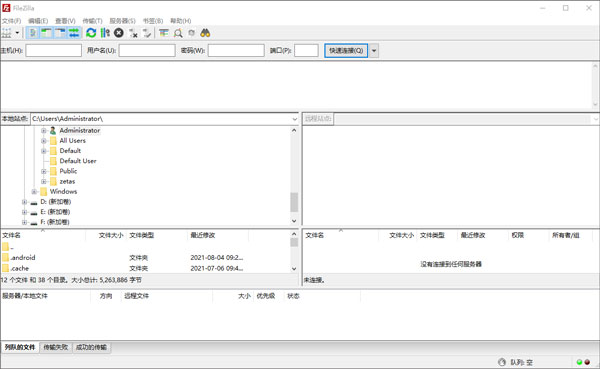Open the 文件(F) menu
The height and width of the screenshot is (369, 600).
point(11,21)
